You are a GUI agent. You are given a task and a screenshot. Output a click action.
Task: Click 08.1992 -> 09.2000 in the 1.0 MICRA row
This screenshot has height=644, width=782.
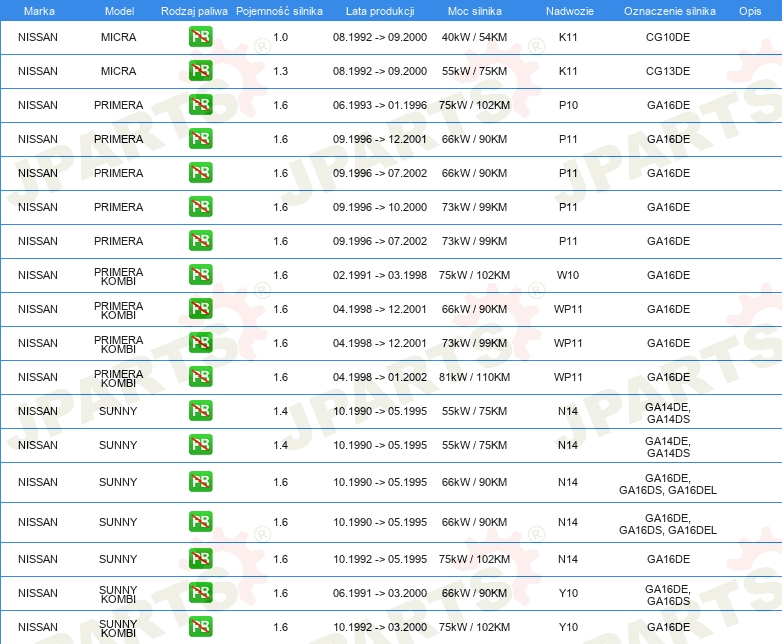point(380,37)
